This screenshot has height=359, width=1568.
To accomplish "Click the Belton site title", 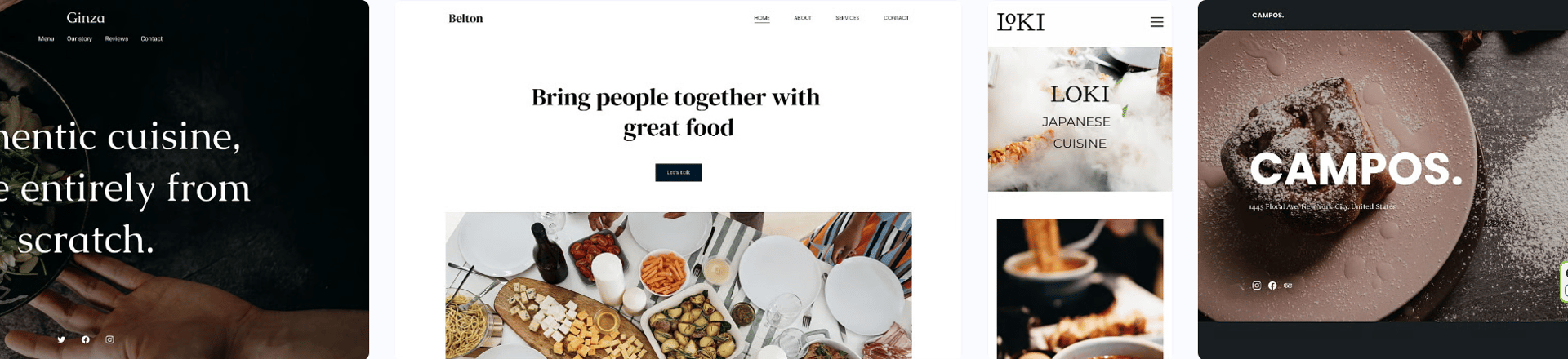I will 465,18.
